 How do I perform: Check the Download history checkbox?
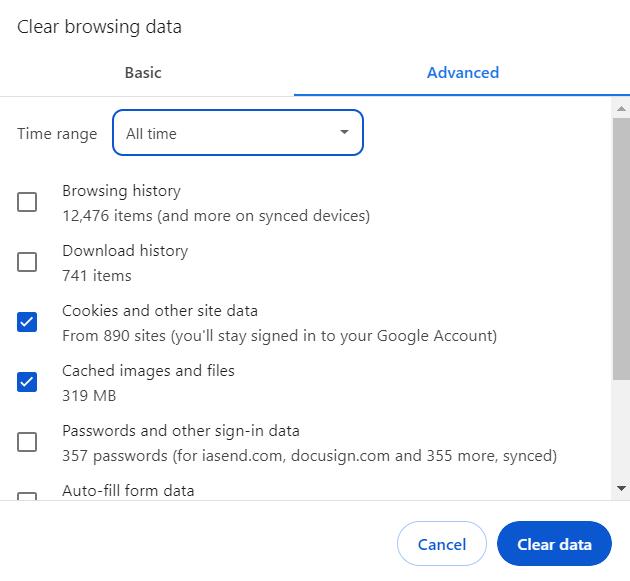coord(27,262)
